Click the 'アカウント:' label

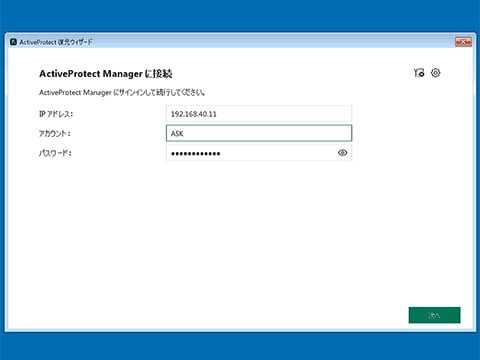coord(55,134)
